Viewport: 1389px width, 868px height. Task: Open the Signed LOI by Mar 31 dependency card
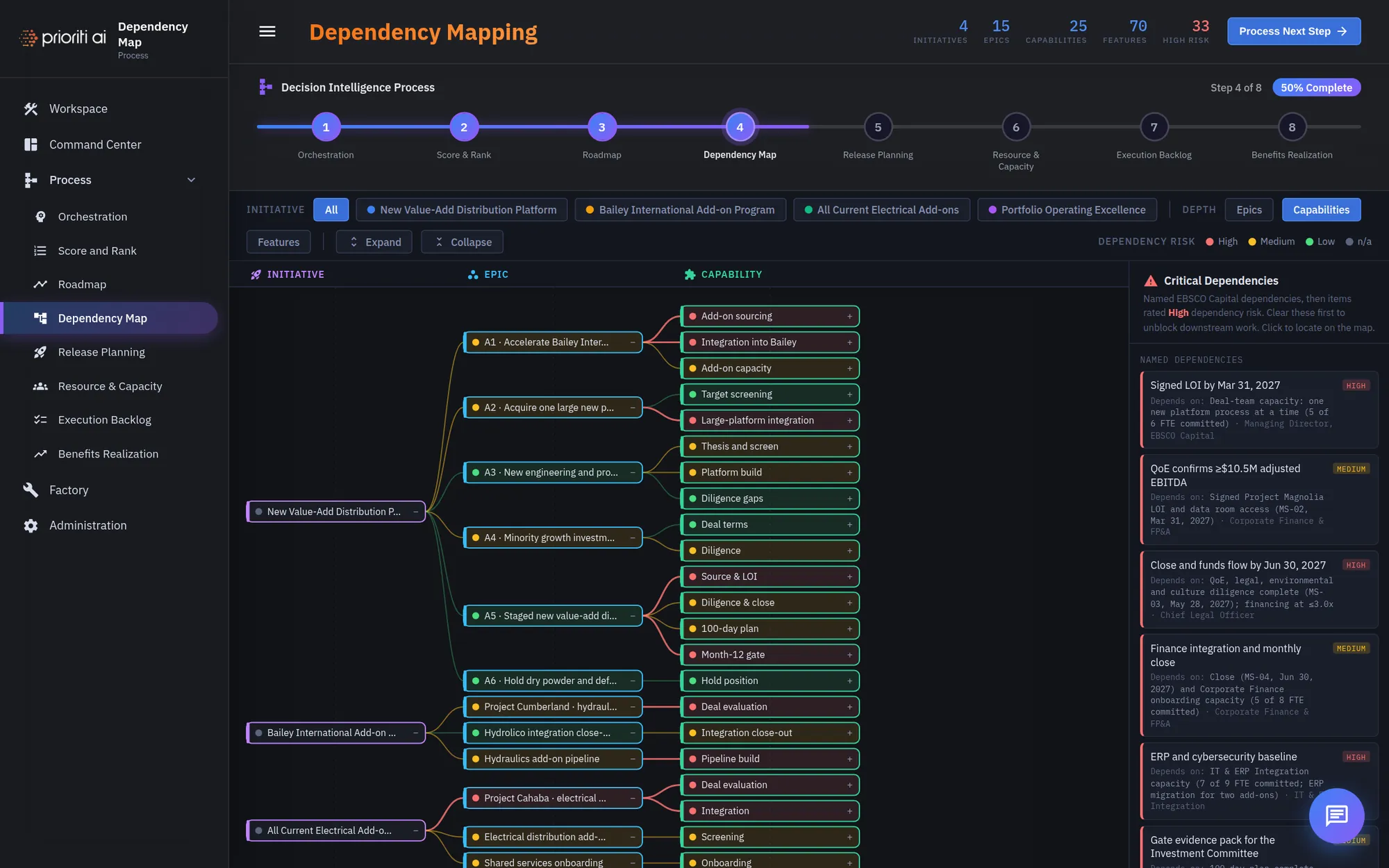tap(1258, 410)
